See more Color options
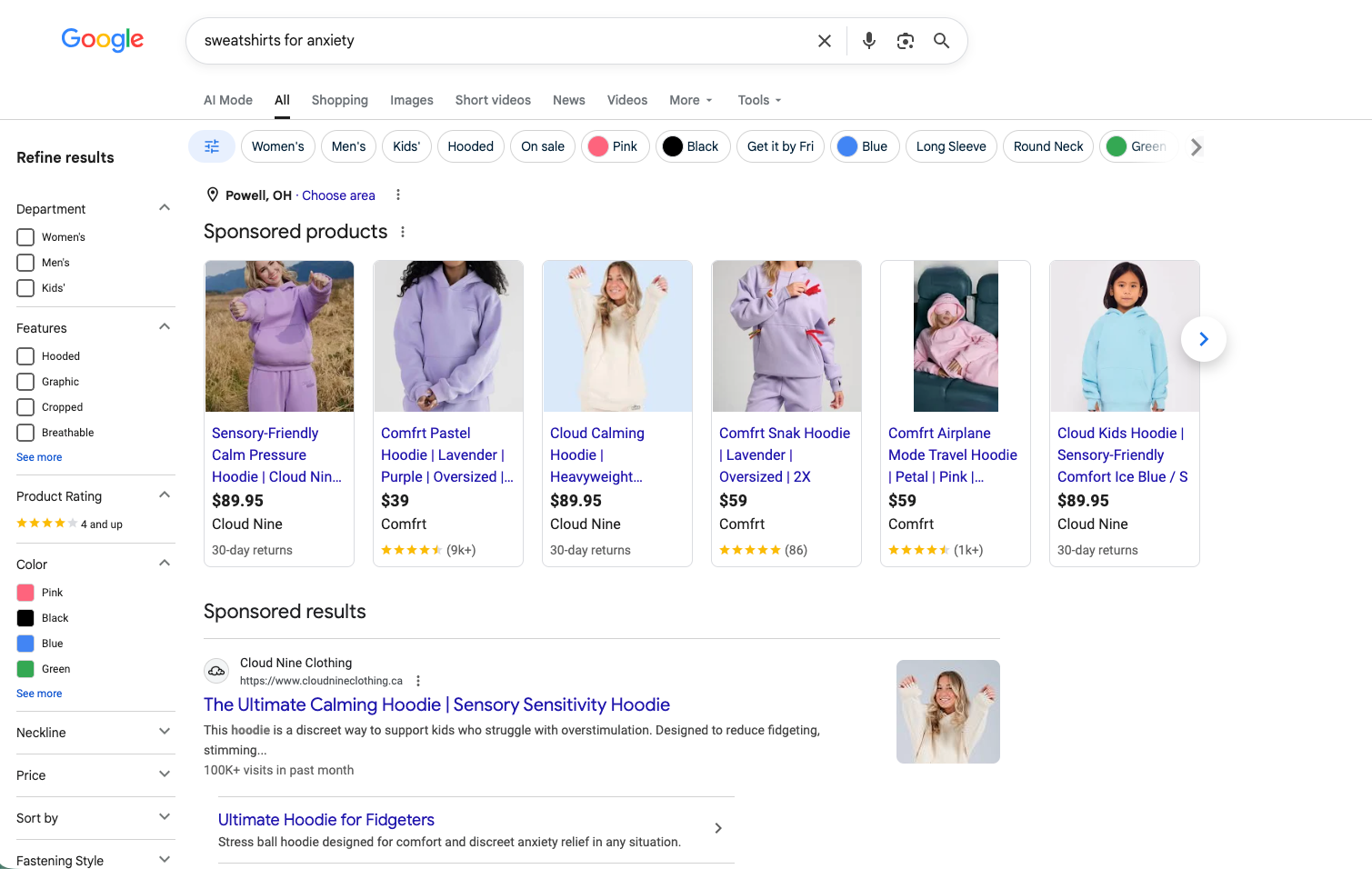This screenshot has height=869, width=1372. (39, 694)
